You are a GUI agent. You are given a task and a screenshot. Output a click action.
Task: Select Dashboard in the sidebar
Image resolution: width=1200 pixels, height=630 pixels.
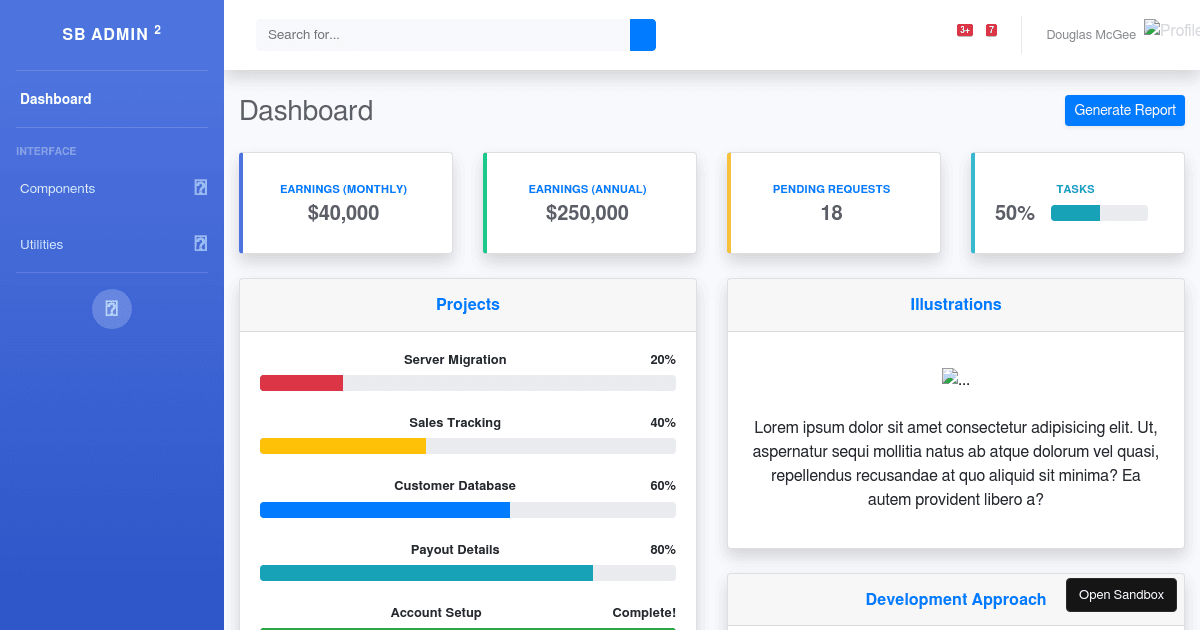(x=56, y=99)
